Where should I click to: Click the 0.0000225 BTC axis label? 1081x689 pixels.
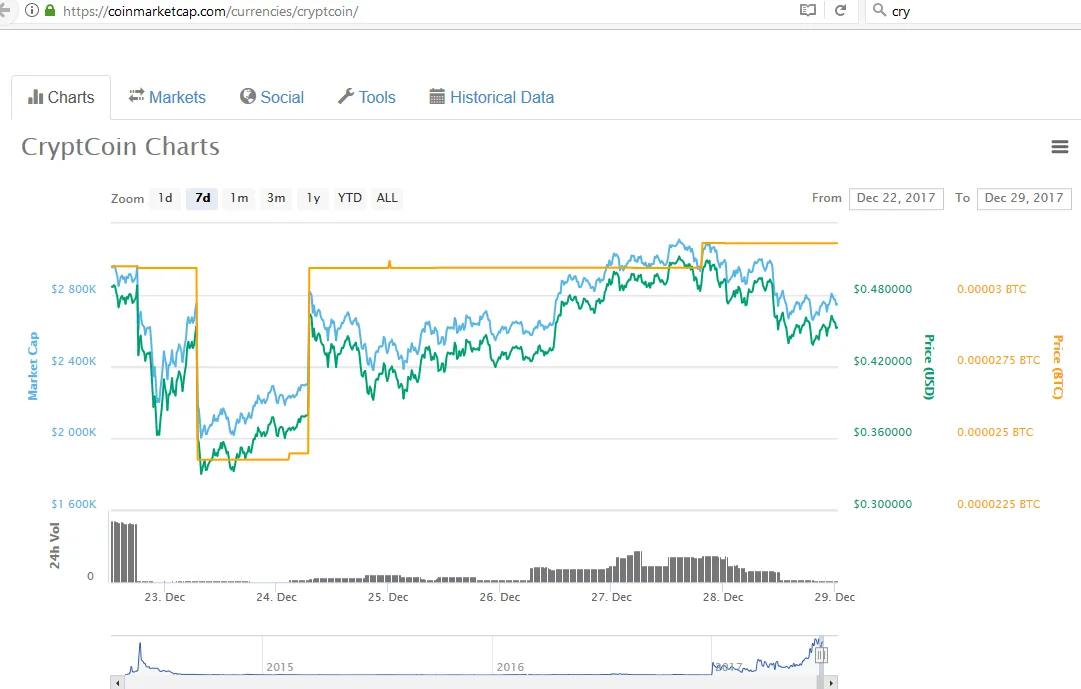click(998, 504)
